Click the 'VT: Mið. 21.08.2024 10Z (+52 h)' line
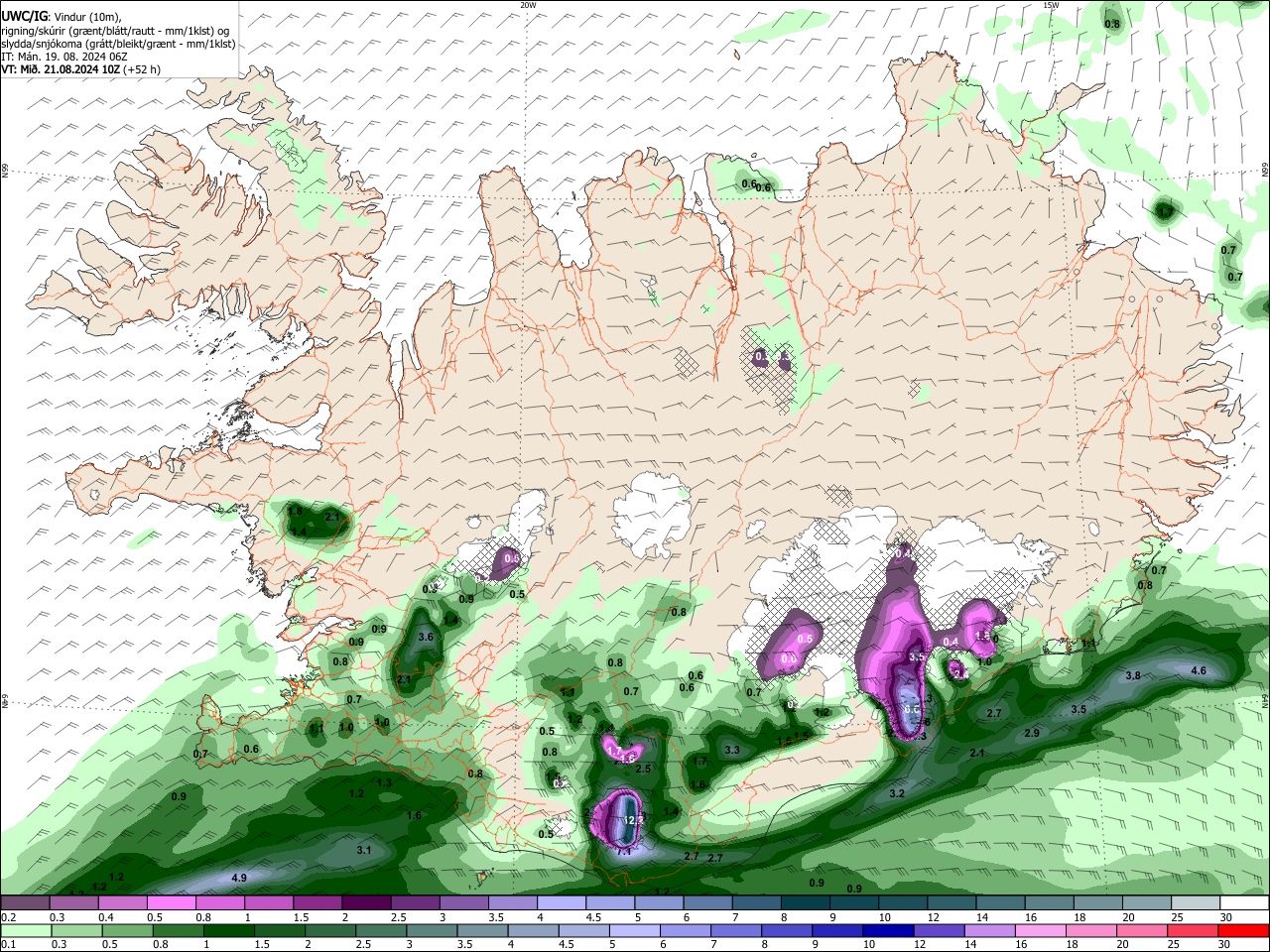1270x952 pixels. pos(80,69)
